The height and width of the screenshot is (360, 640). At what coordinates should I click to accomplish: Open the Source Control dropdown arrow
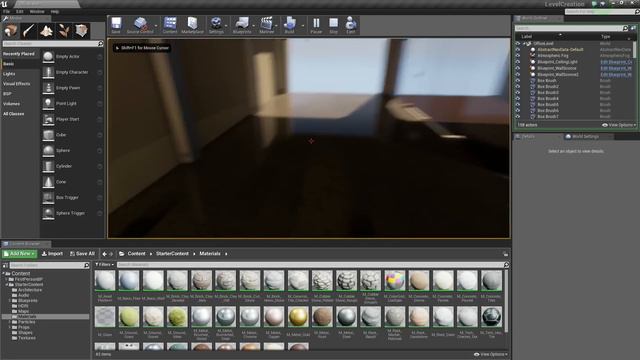coord(156,26)
